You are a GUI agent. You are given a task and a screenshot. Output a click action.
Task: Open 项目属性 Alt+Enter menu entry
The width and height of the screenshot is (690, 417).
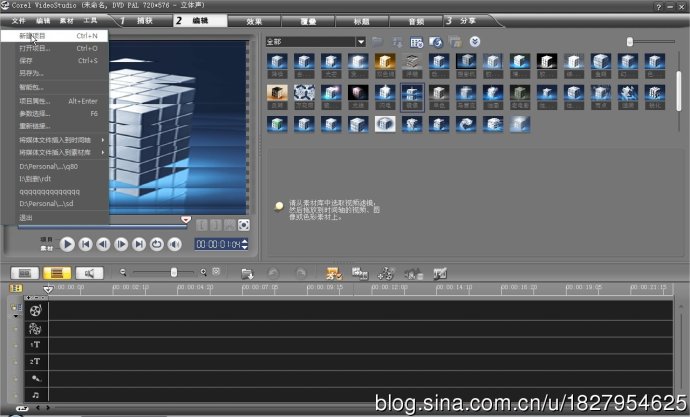point(55,101)
